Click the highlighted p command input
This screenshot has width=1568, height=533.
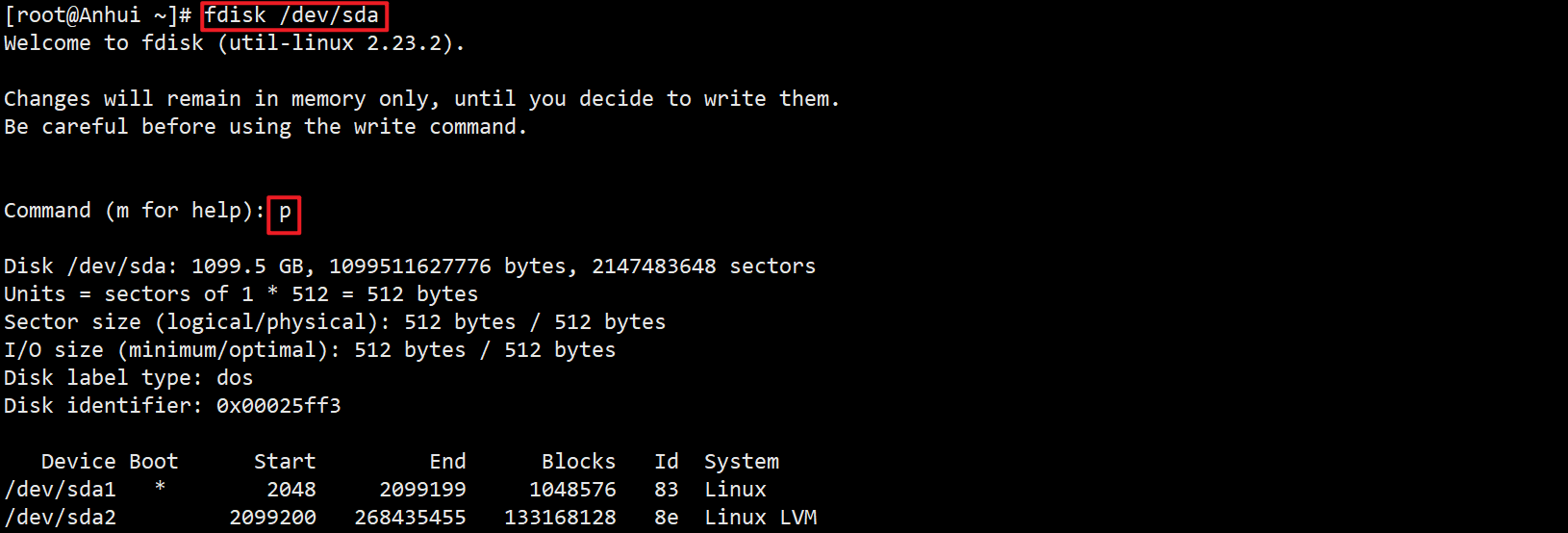pos(285,213)
